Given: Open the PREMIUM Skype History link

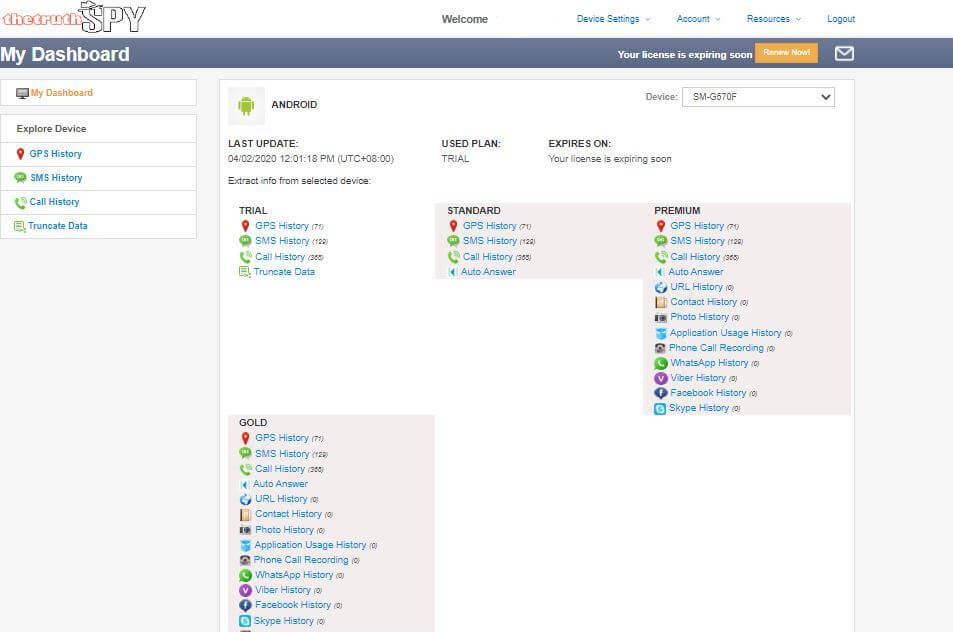Looking at the screenshot, I should [699, 408].
